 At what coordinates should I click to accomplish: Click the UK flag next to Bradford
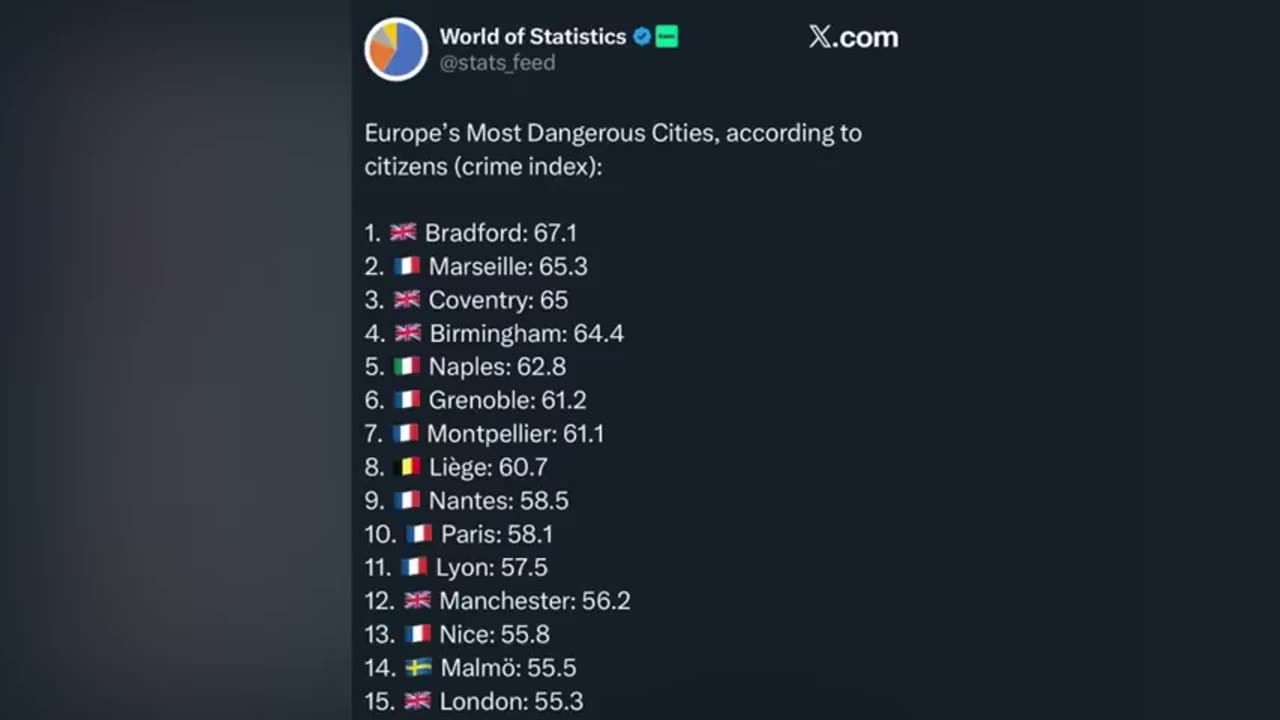pos(403,233)
